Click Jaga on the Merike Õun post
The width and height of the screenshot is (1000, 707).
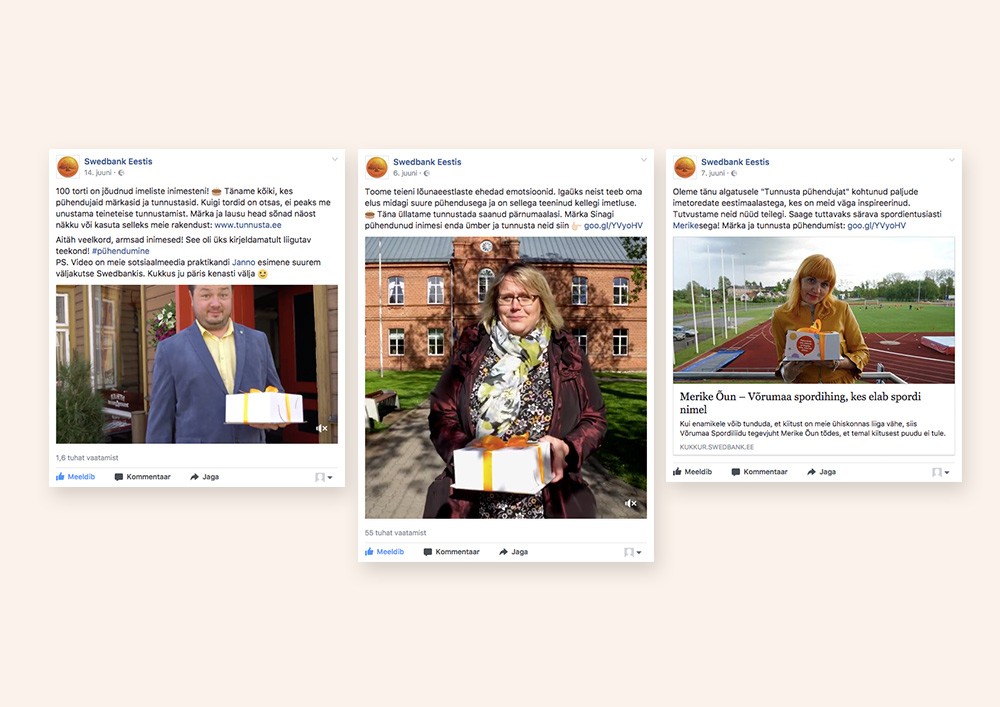pyautogui.click(x=821, y=472)
